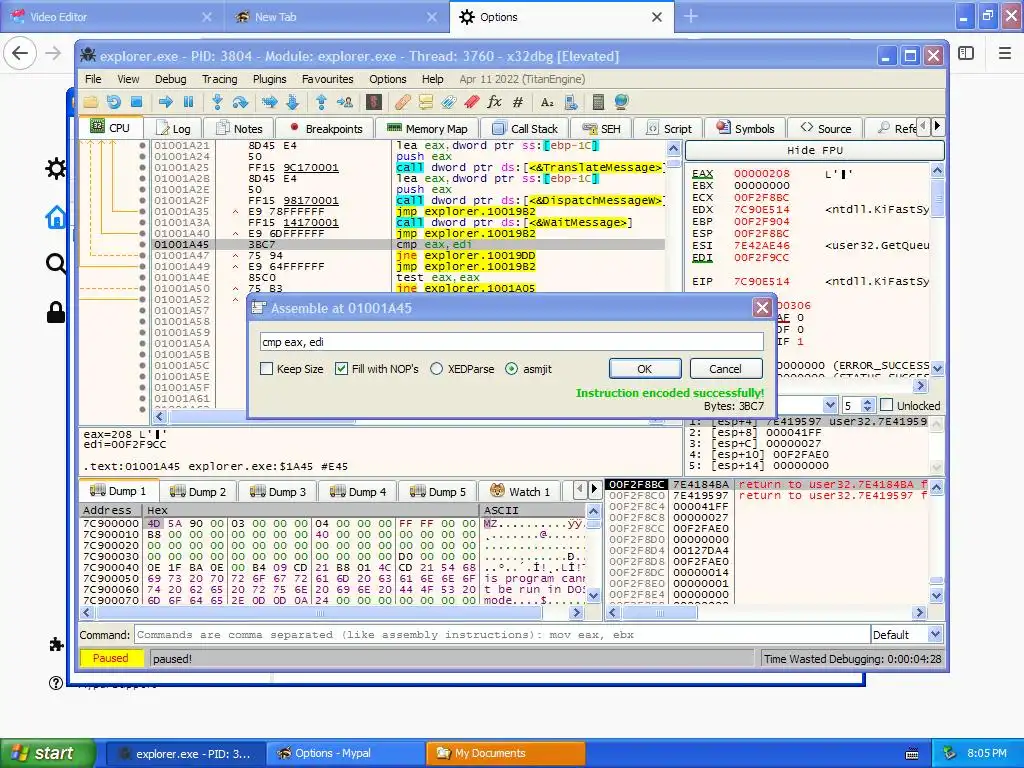The height and width of the screenshot is (768, 1024).
Task: Open a file with the folder icon
Action: pos(90,102)
